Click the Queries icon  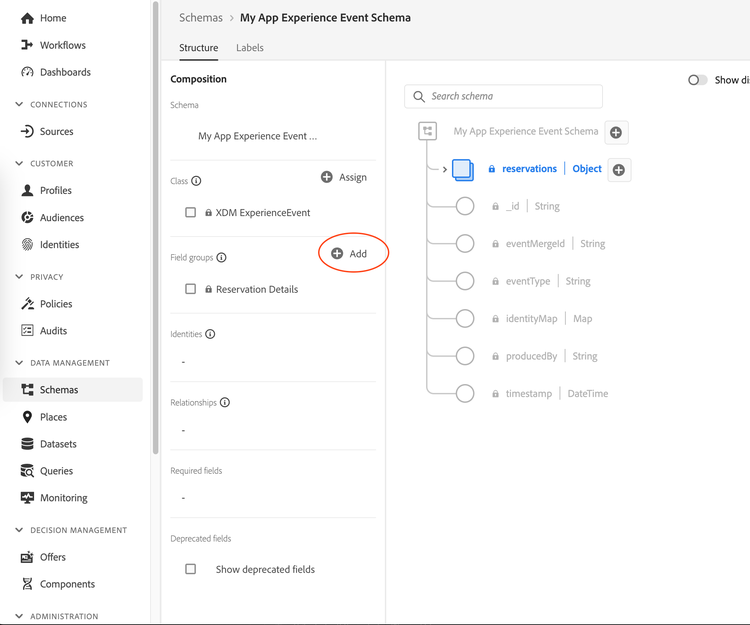pos(27,471)
